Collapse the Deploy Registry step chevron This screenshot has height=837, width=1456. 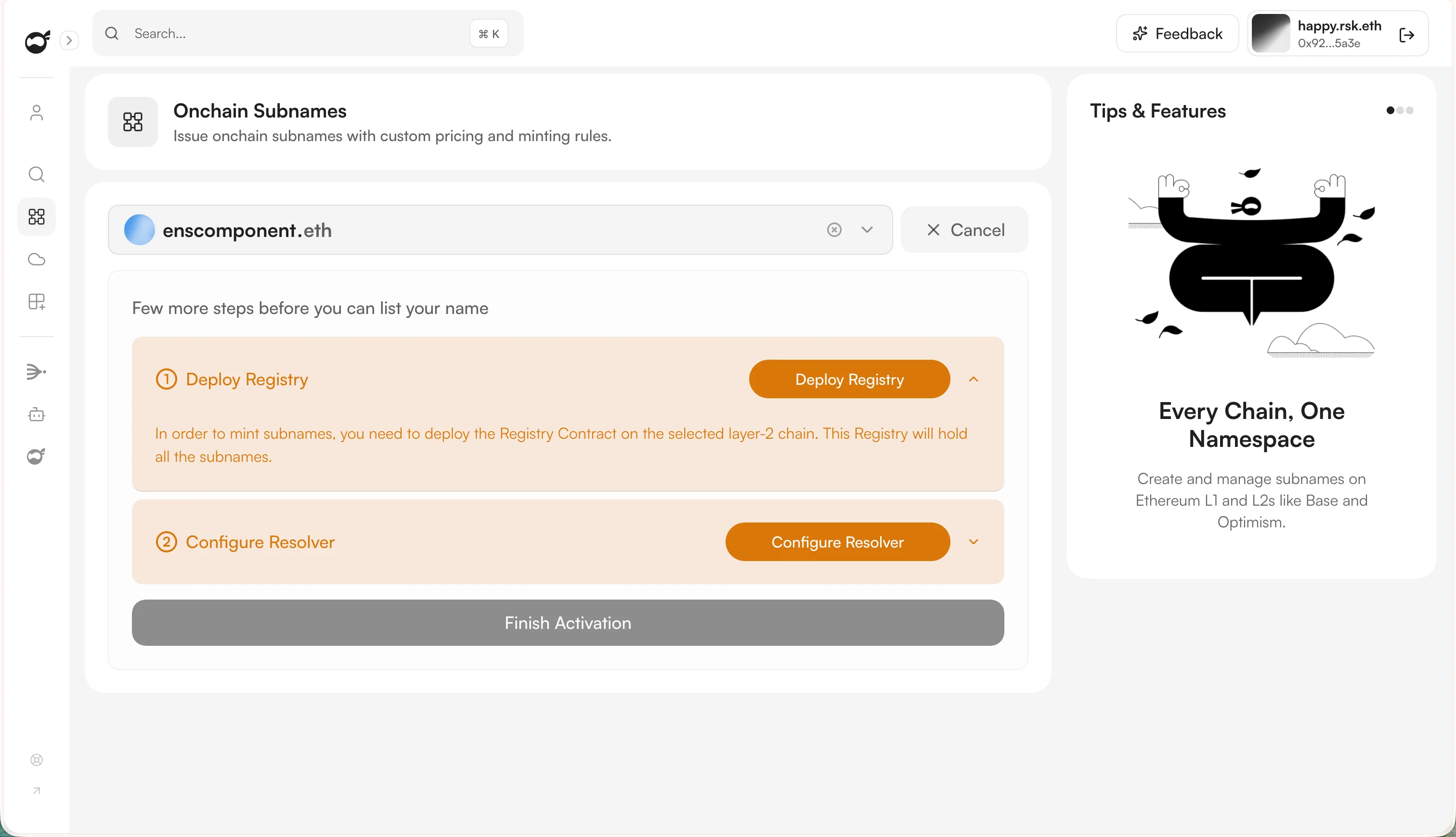tap(974, 379)
